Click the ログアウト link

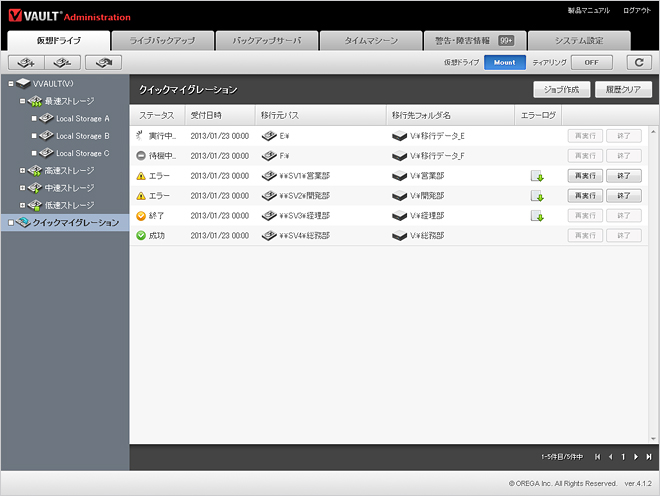point(637,11)
